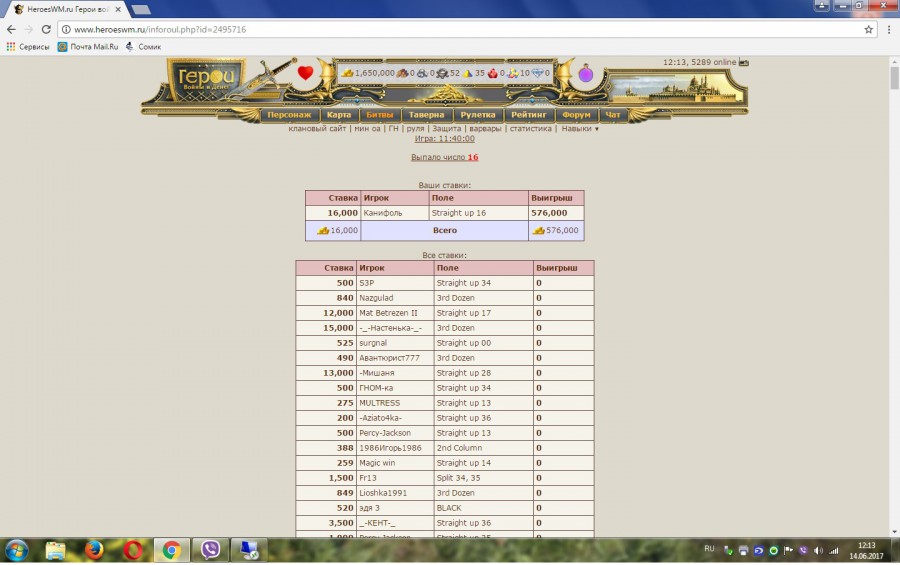Image resolution: width=900 pixels, height=565 pixels.
Task: Click the red heart health icon
Action: click(305, 73)
